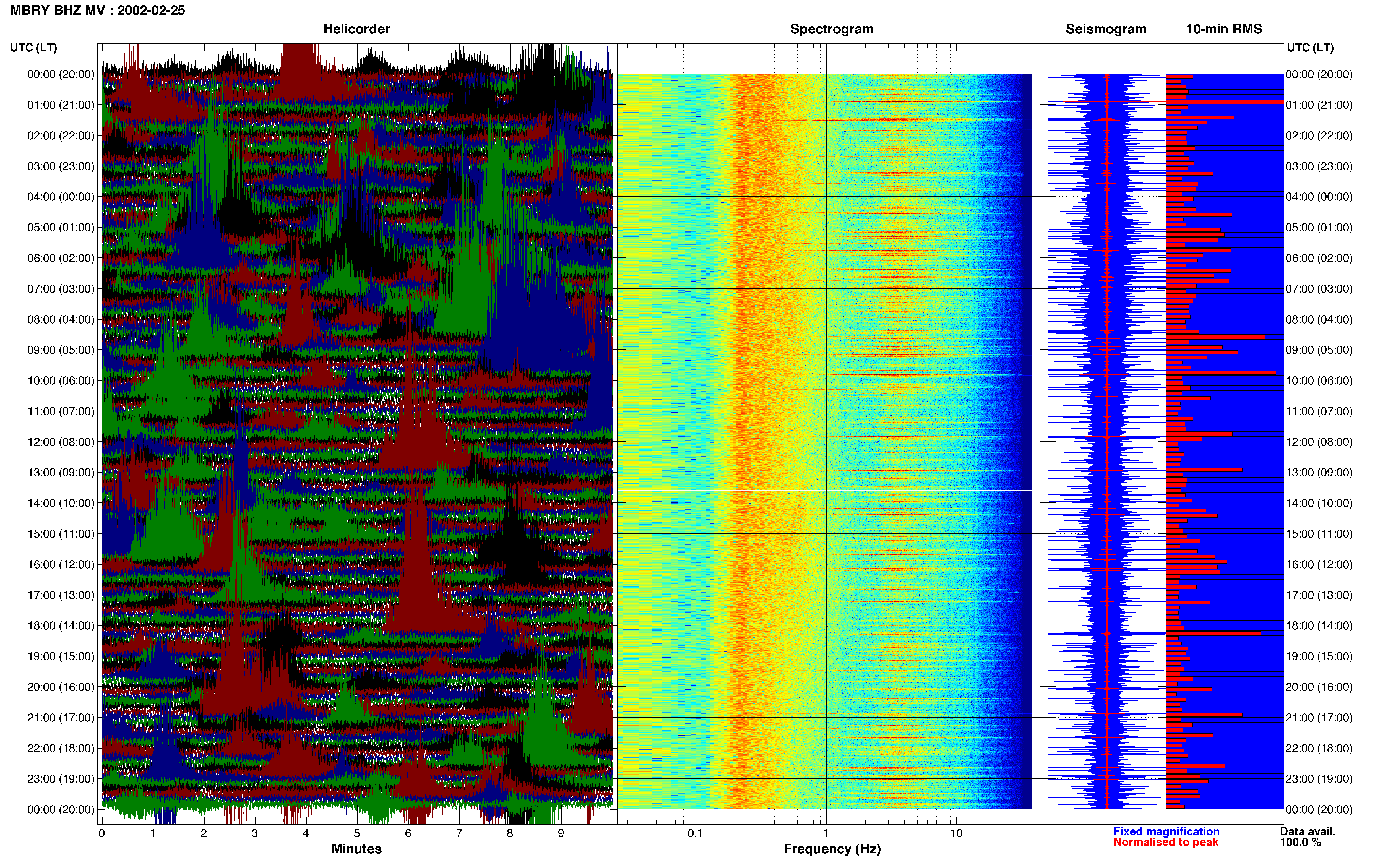
Task: Select the left "08:00 (04:00)" time label
Action: point(61,320)
